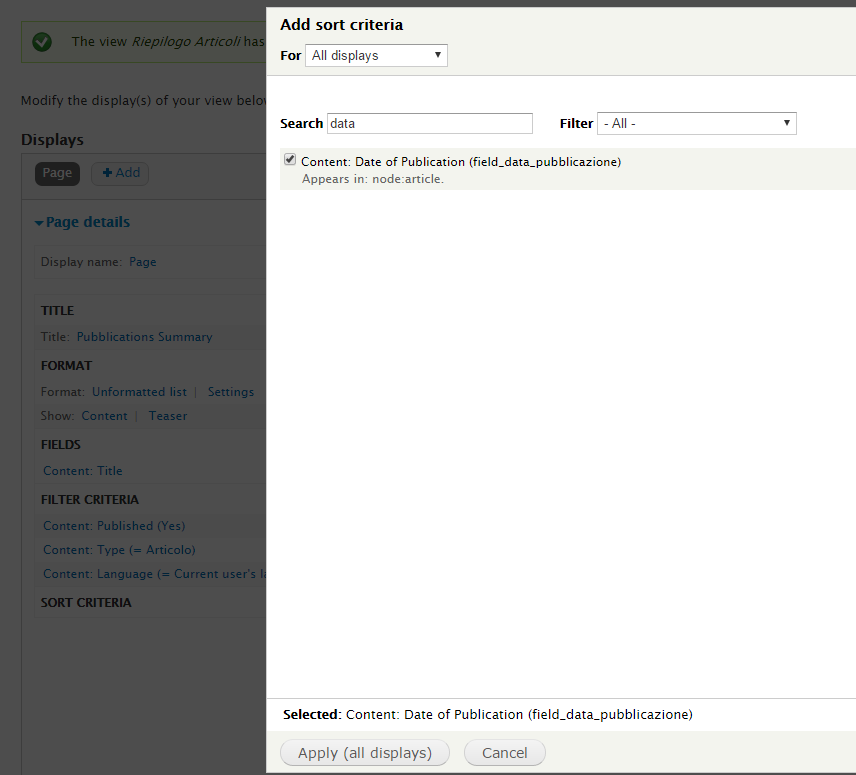Image resolution: width=856 pixels, height=775 pixels.
Task: Open the Pubblications Summary title link
Action: (x=144, y=337)
